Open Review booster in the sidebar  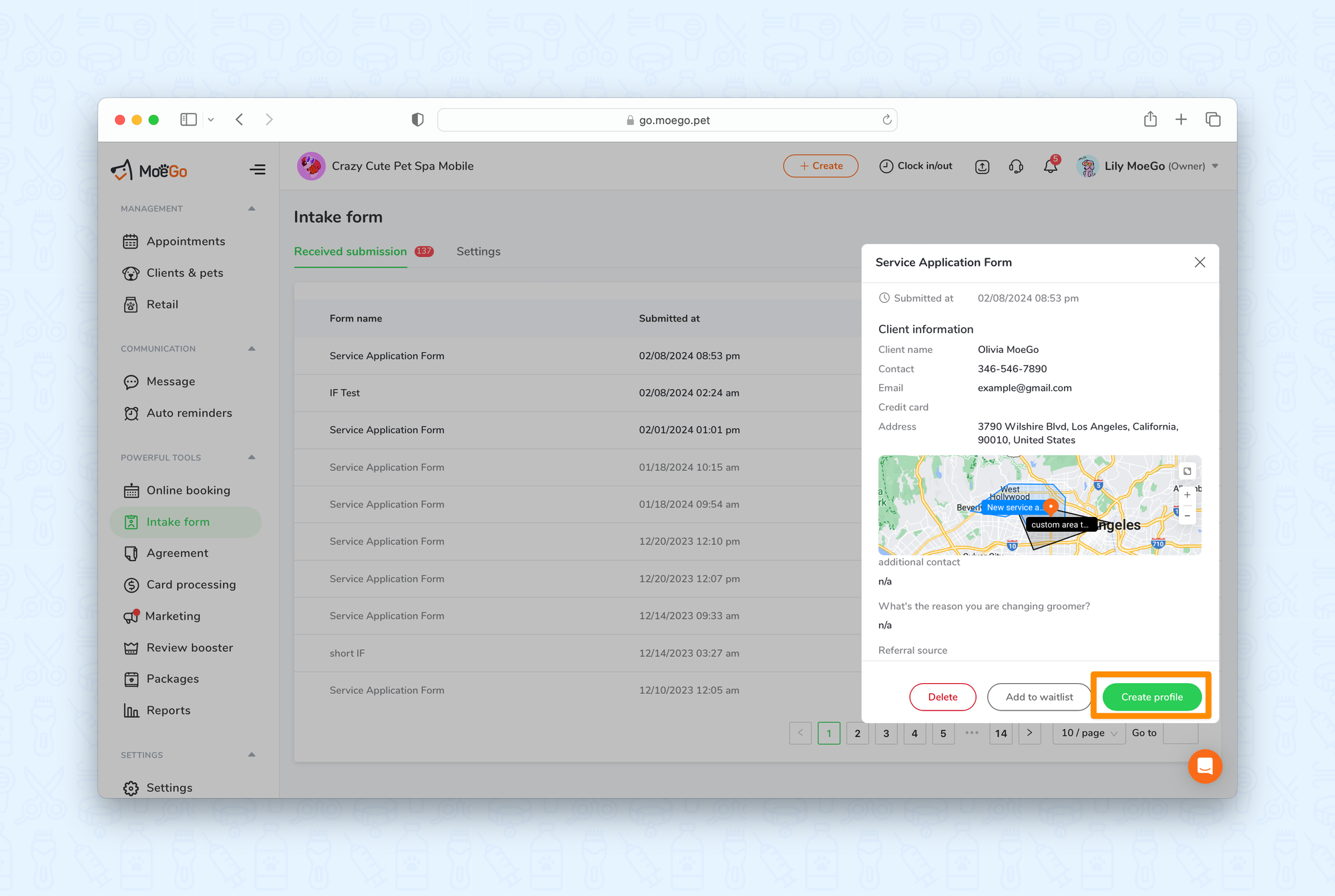(190, 647)
